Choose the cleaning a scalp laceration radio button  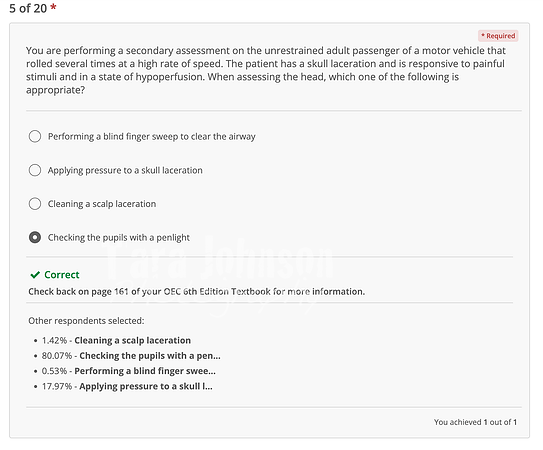pyautogui.click(x=35, y=204)
